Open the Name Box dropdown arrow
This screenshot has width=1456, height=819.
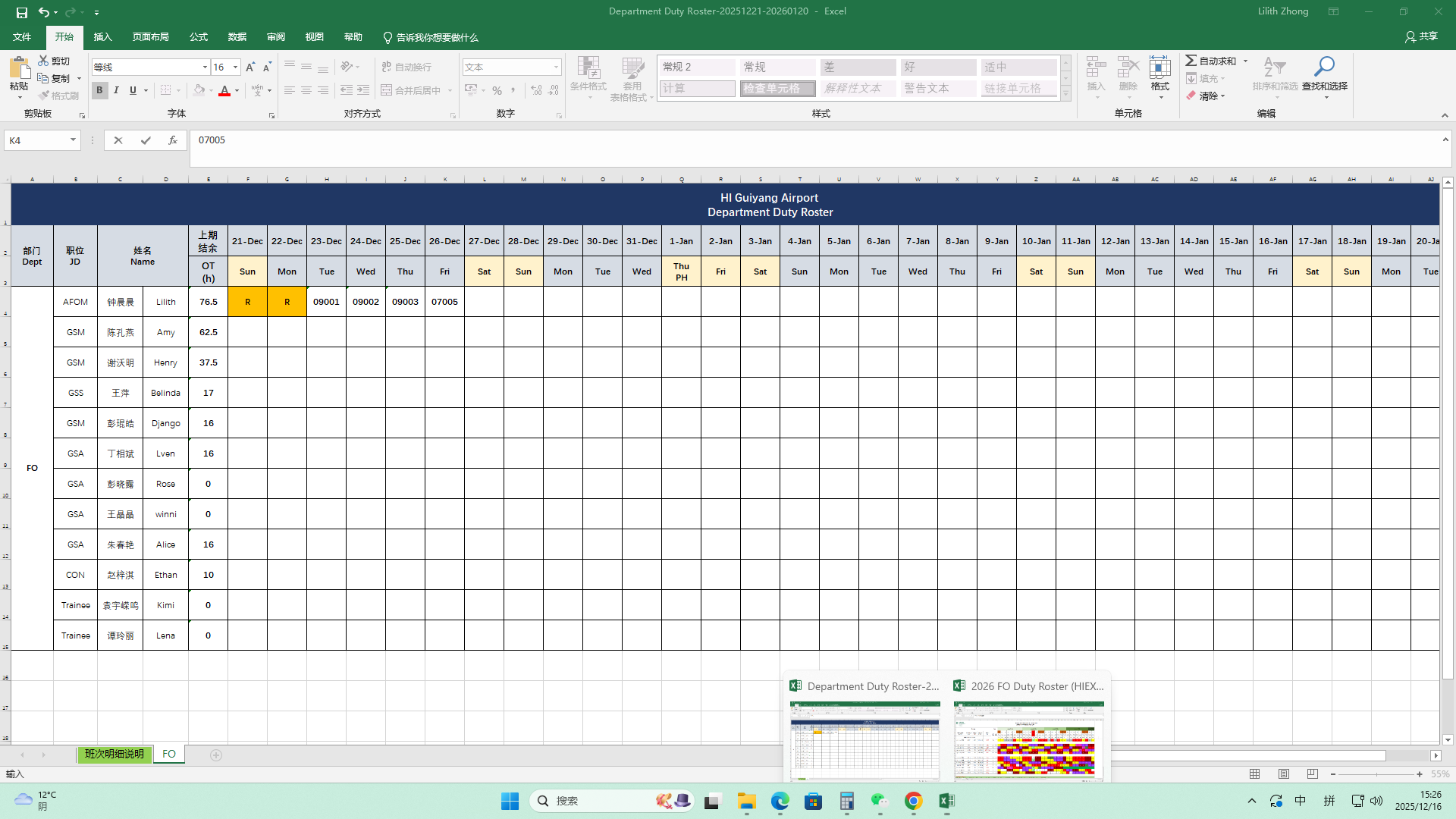pos(73,140)
